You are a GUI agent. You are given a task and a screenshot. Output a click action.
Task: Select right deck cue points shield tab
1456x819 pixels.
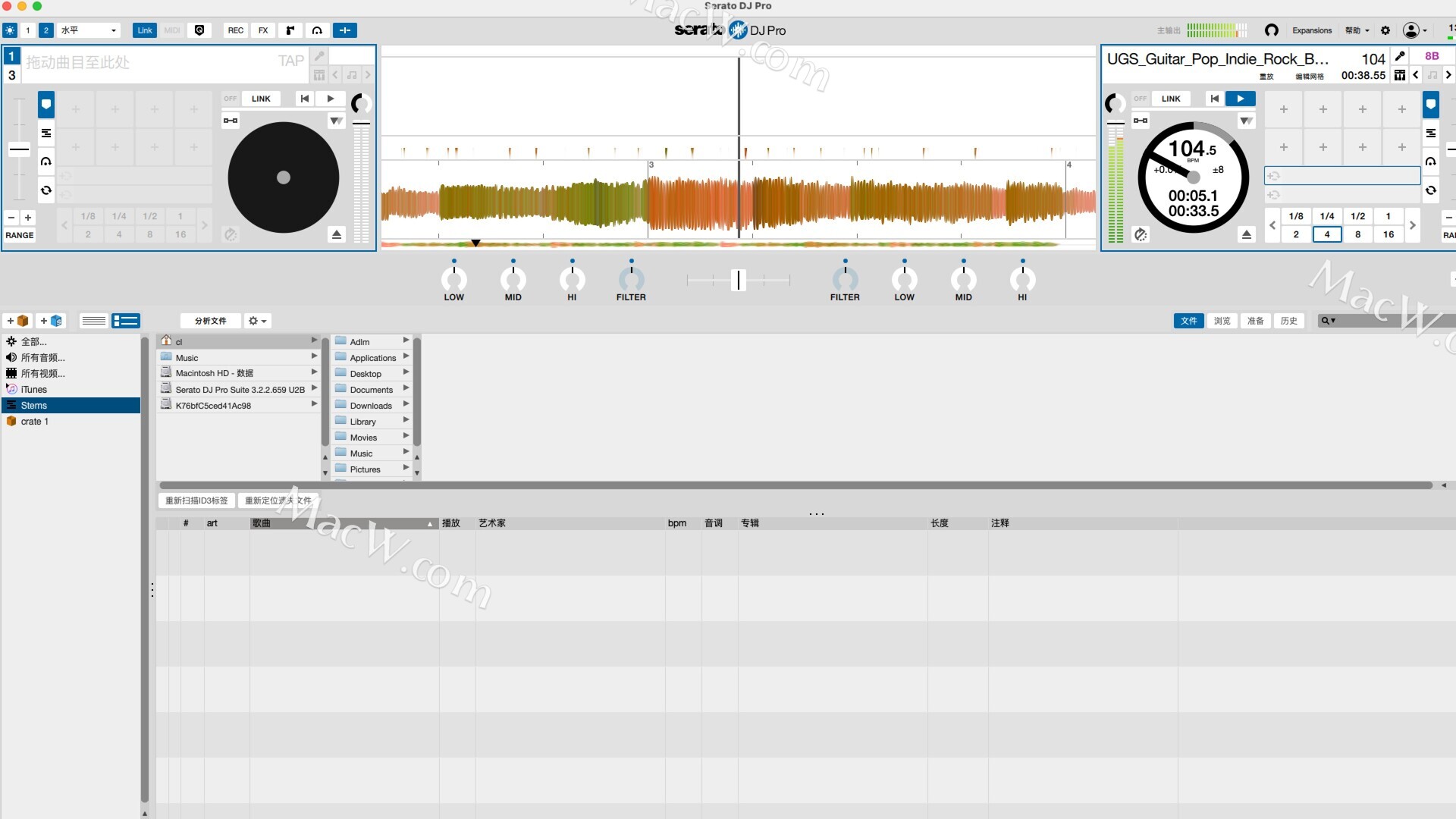coord(1431,105)
